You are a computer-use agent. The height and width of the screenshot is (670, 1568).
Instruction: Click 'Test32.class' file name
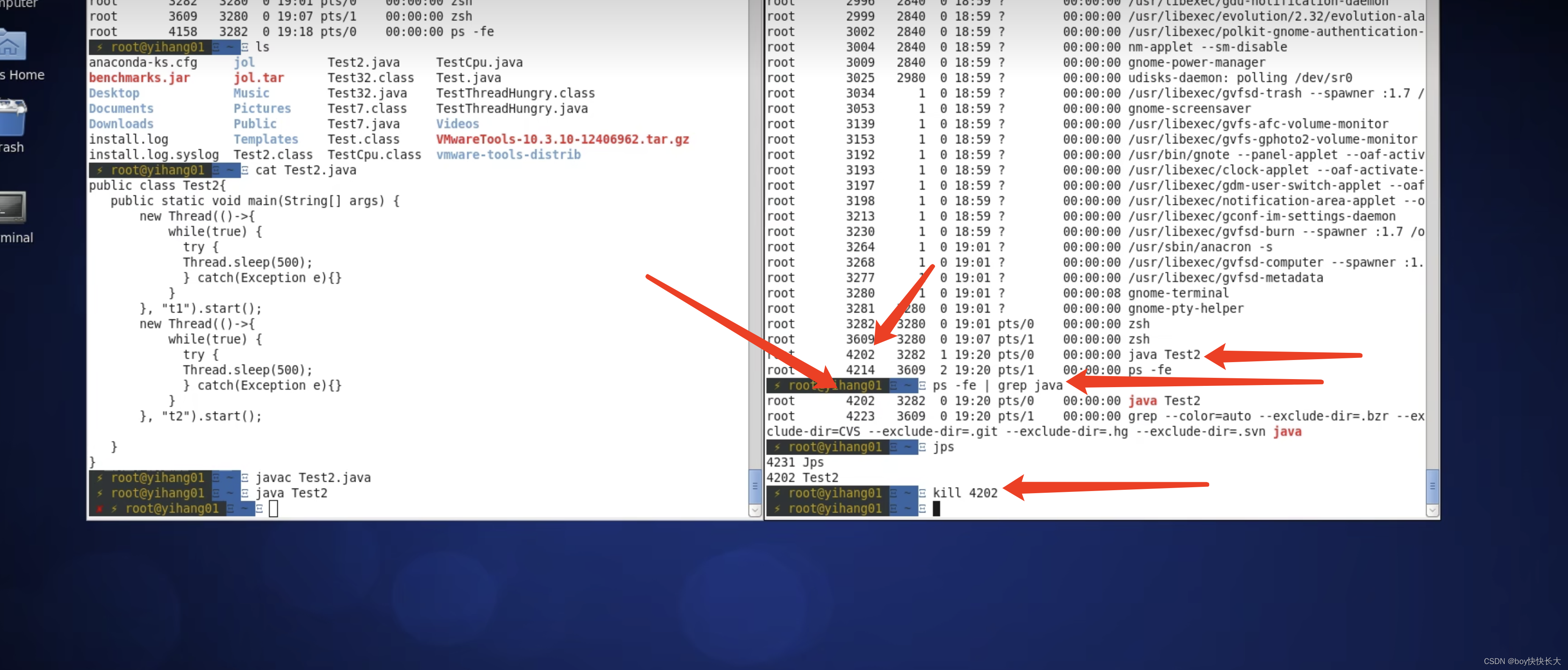(x=371, y=78)
